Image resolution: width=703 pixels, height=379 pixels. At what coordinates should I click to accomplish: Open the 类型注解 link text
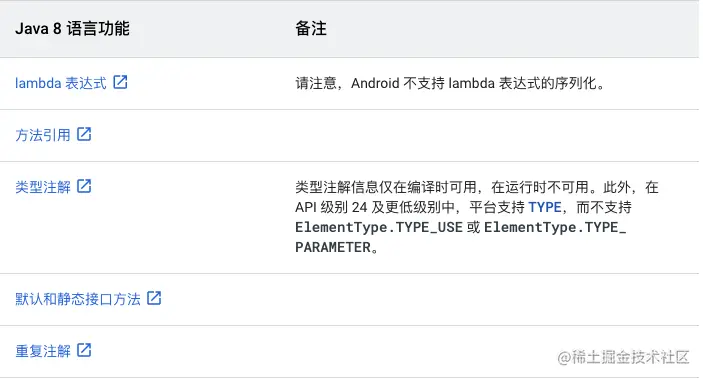[43, 187]
